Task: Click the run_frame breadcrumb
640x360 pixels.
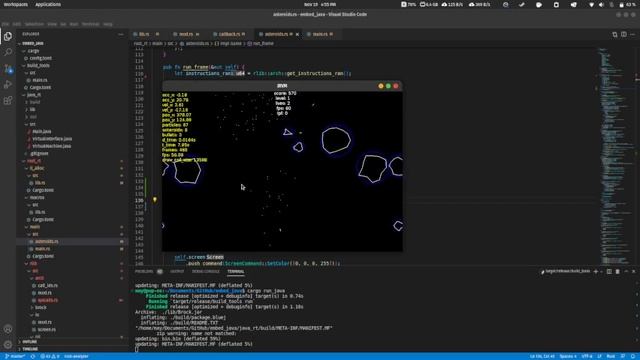Action: click(260, 44)
